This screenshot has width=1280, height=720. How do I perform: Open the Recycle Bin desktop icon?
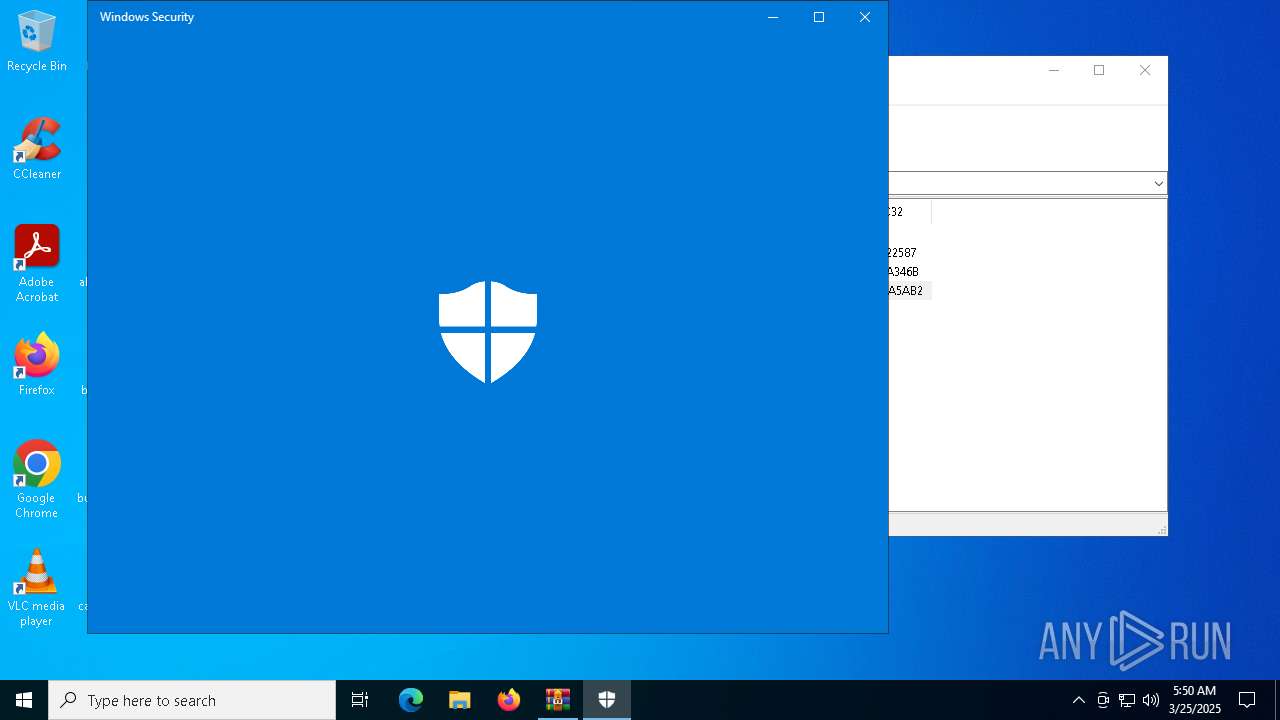pos(37,42)
